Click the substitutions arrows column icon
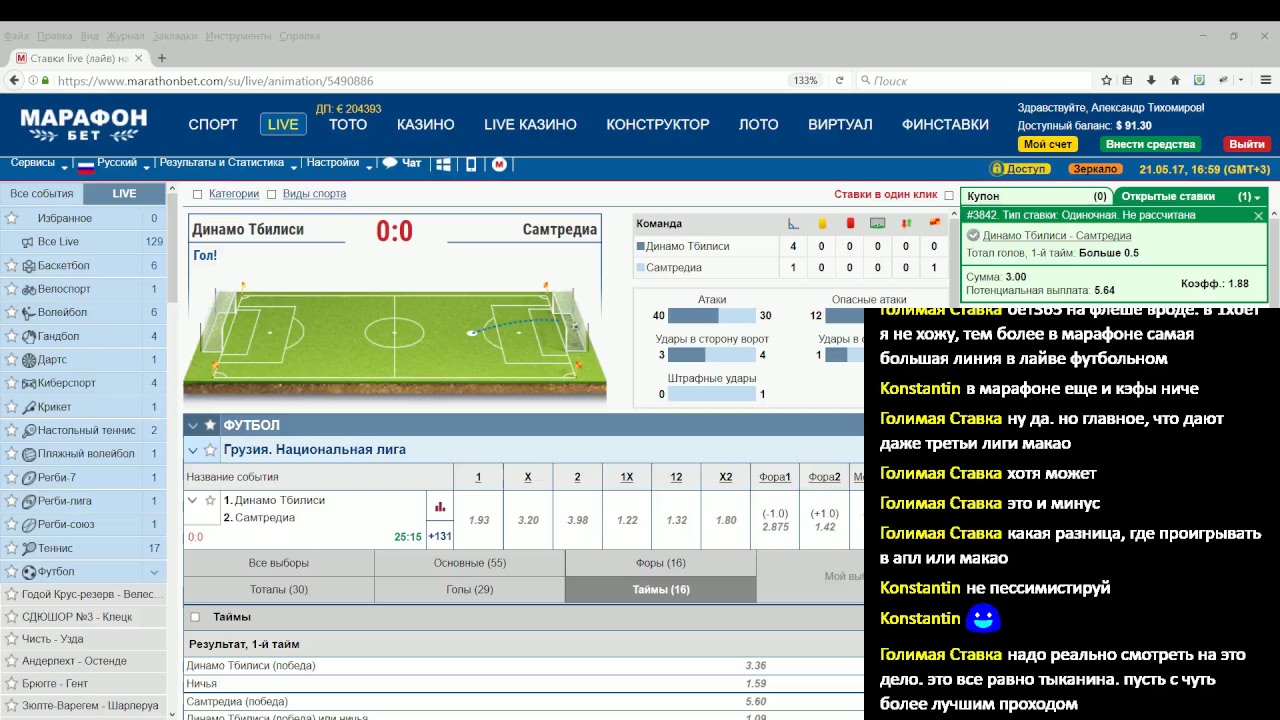 coord(907,223)
